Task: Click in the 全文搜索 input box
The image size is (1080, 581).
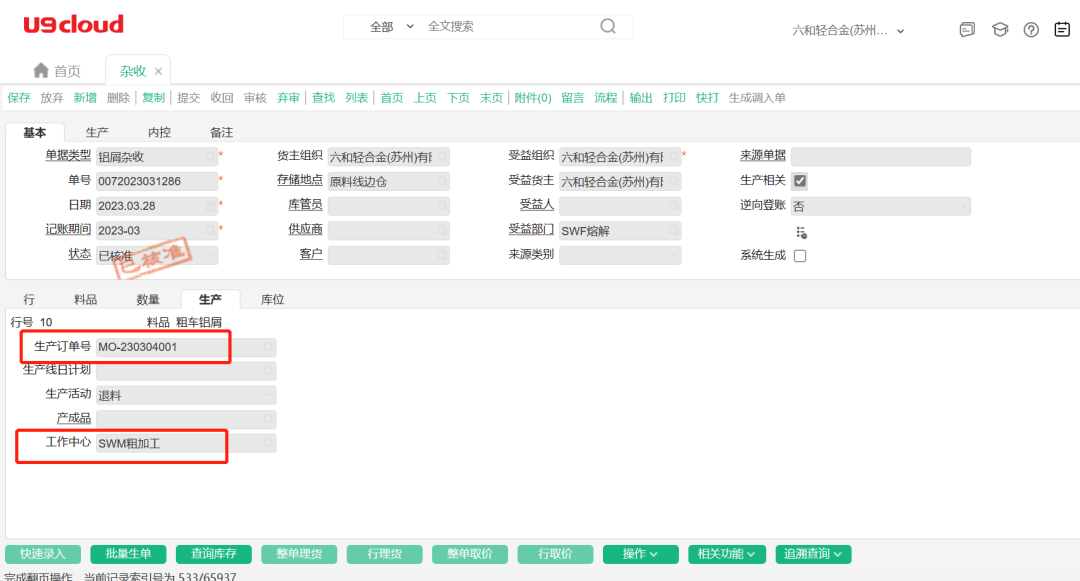Action: click(510, 26)
